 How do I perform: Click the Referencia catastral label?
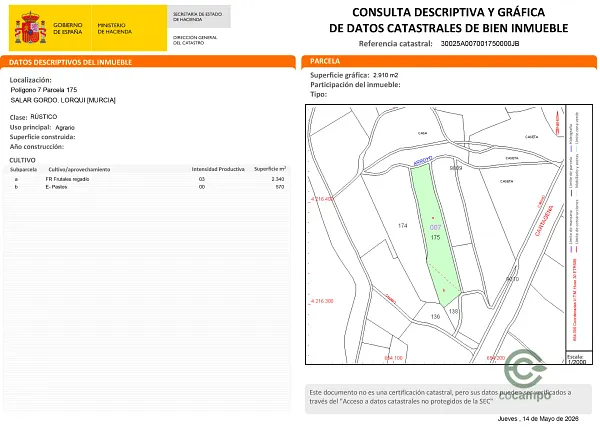(396, 44)
